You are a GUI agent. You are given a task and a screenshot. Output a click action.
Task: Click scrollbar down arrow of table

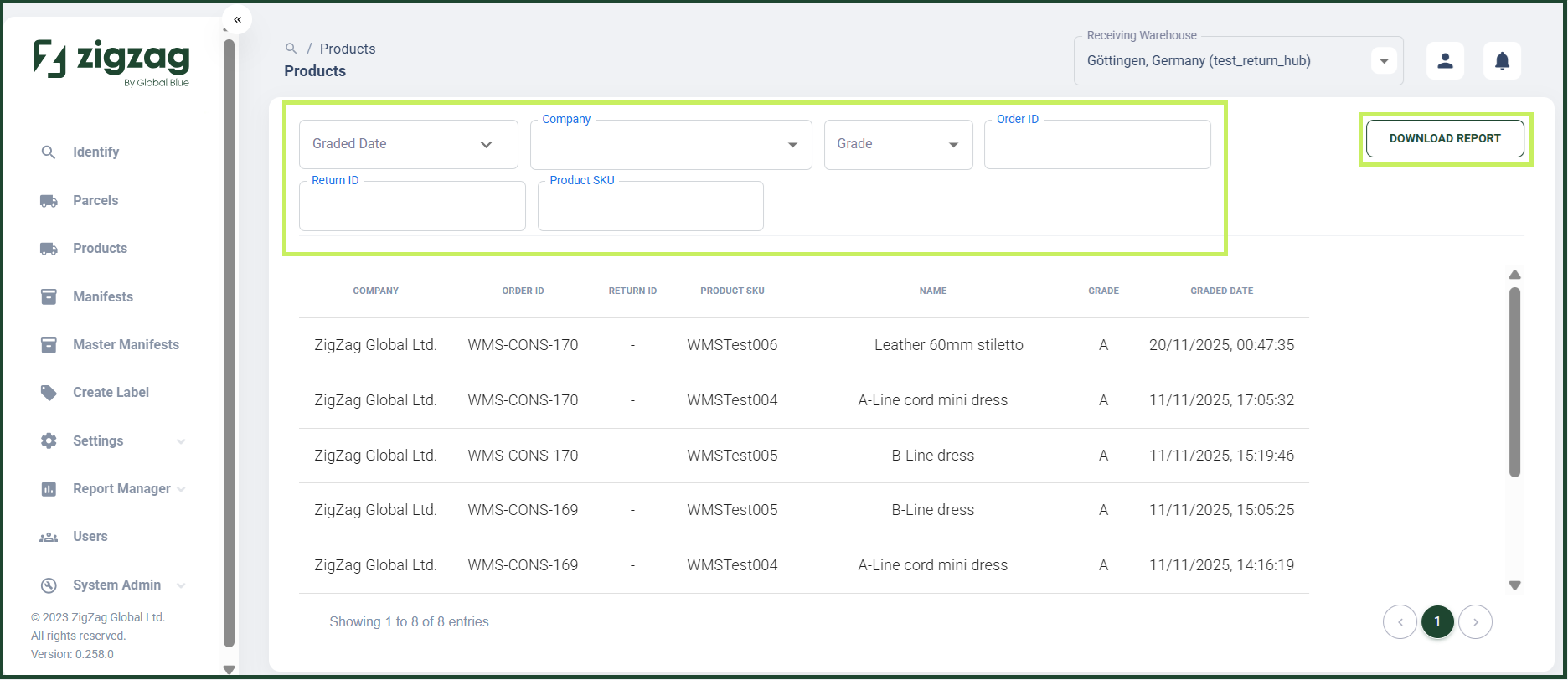[x=1514, y=585]
